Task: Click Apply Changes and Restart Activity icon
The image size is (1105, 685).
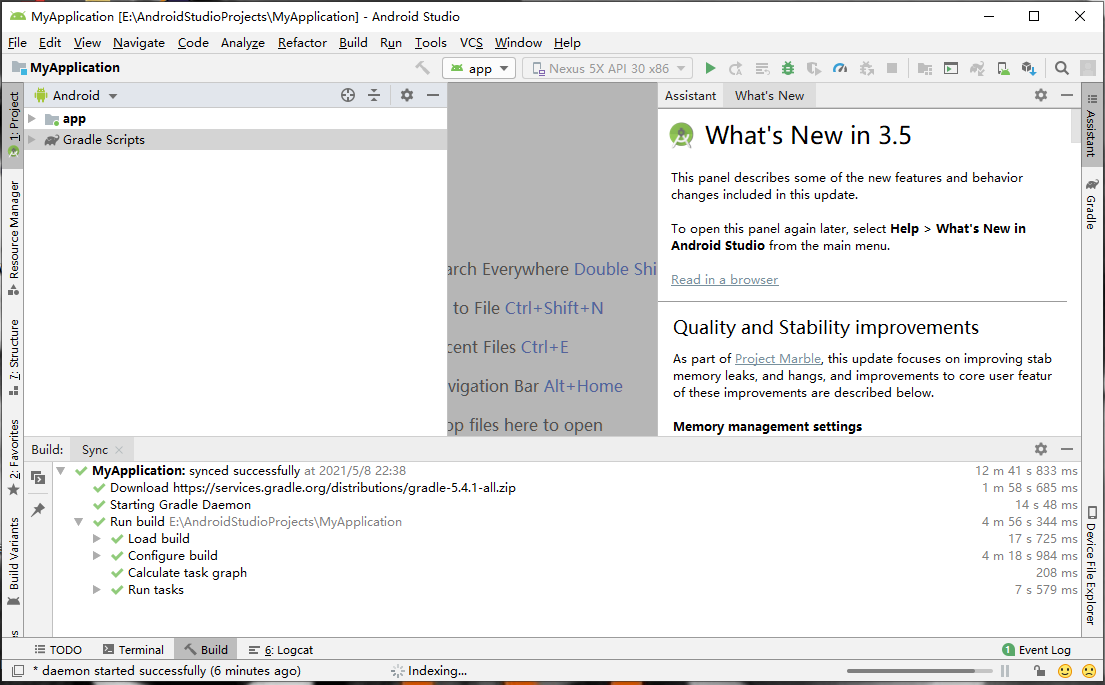Action: click(736, 68)
